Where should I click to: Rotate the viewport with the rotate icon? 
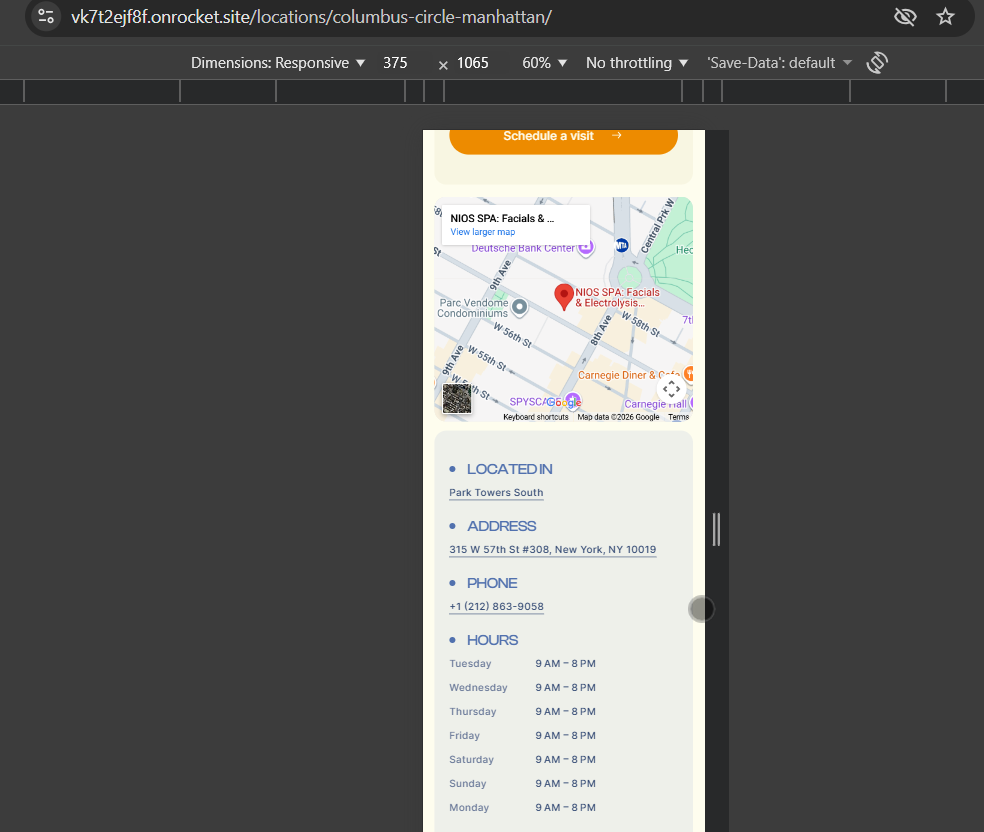pyautogui.click(x=877, y=63)
